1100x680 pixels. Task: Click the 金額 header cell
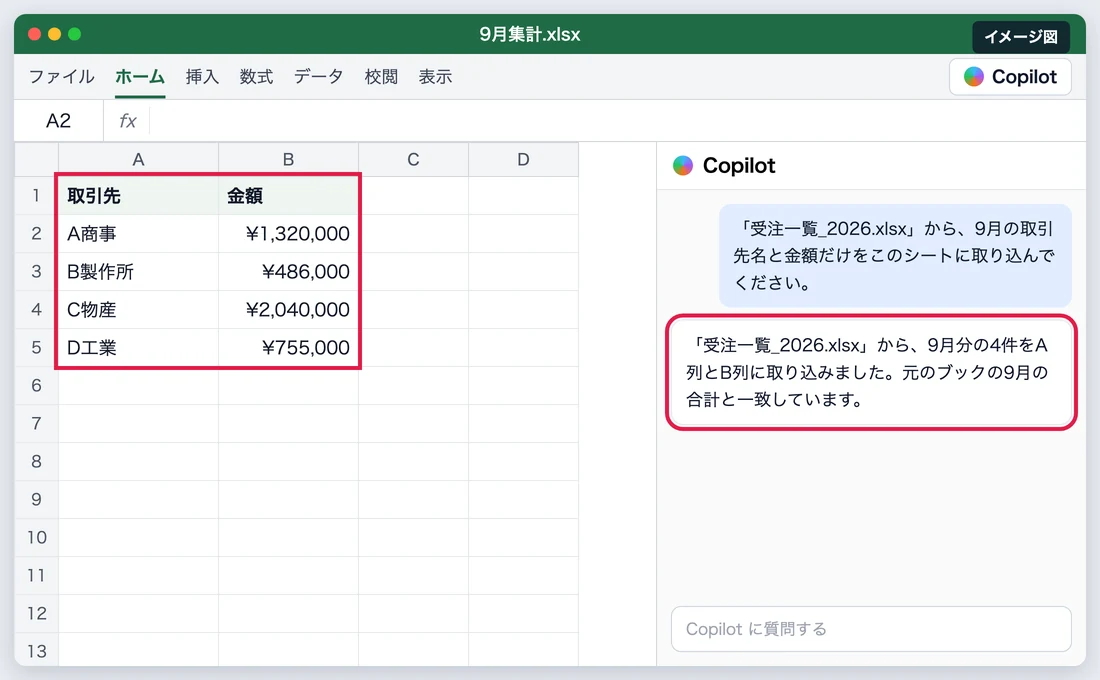288,195
